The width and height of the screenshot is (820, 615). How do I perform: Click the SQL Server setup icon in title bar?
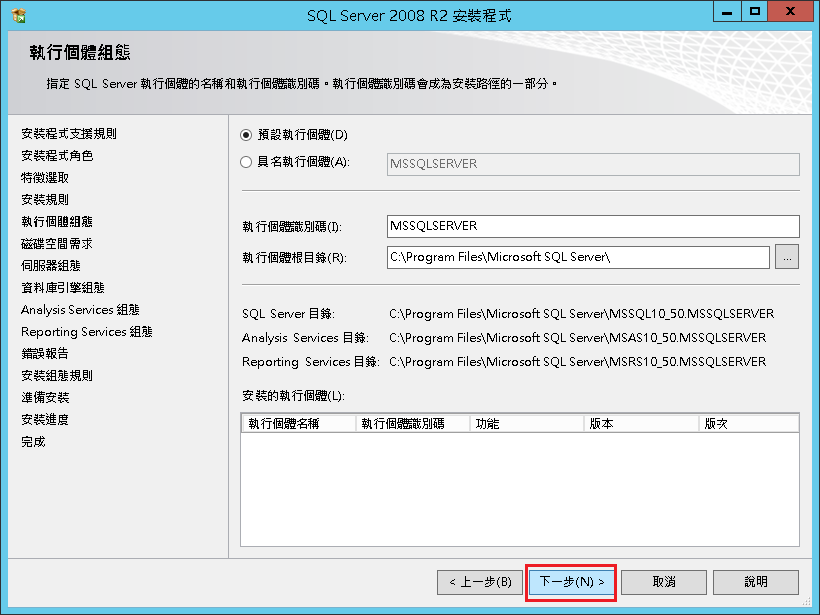coord(18,15)
